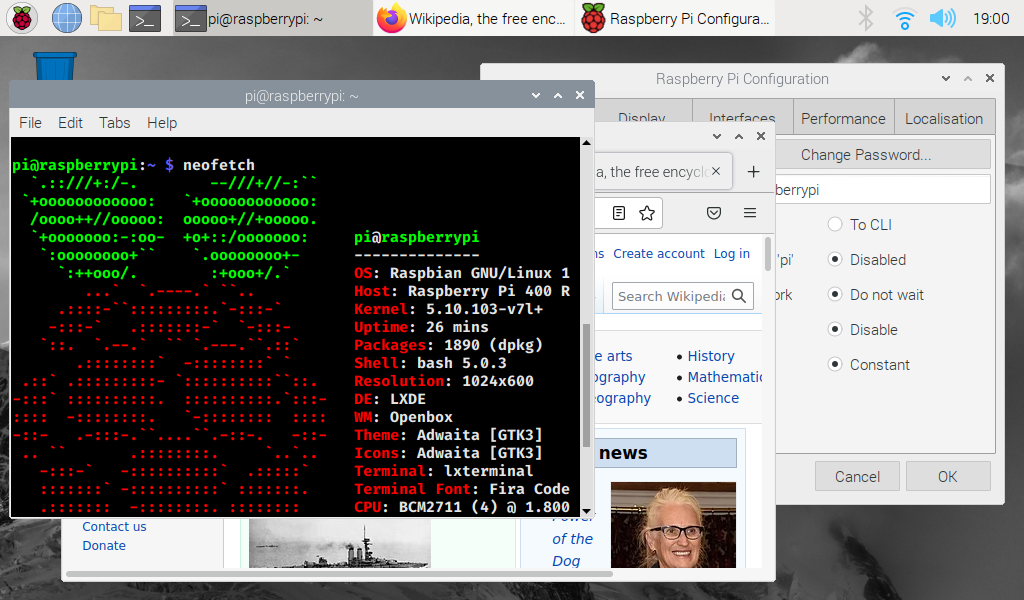1024x600 pixels.
Task: Open the Wi-Fi network menu
Action: 904,18
